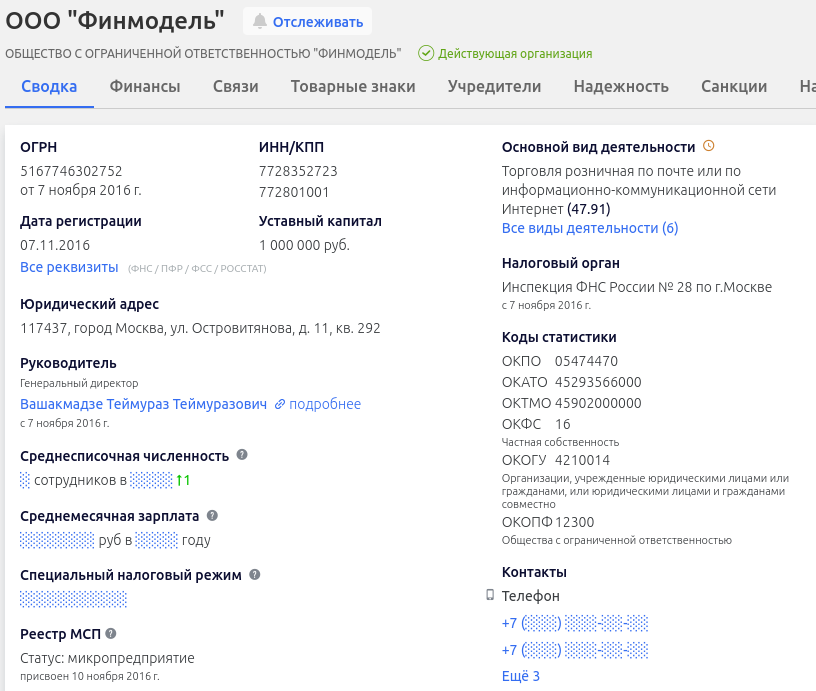Viewport: 816px width, 691px height.
Task: Click the first hidden phone number
Action: click(x=575, y=623)
